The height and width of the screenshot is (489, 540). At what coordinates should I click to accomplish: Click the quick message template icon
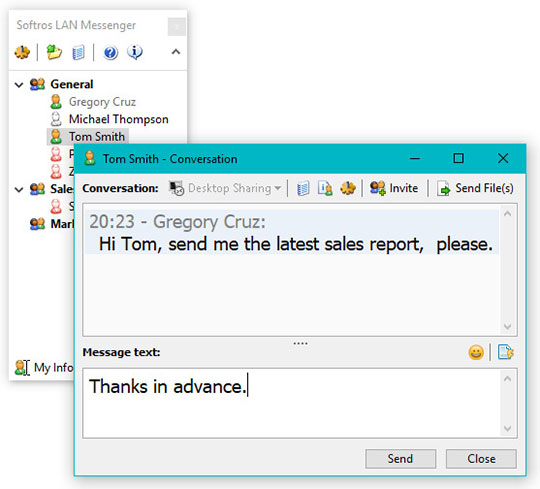pos(506,352)
